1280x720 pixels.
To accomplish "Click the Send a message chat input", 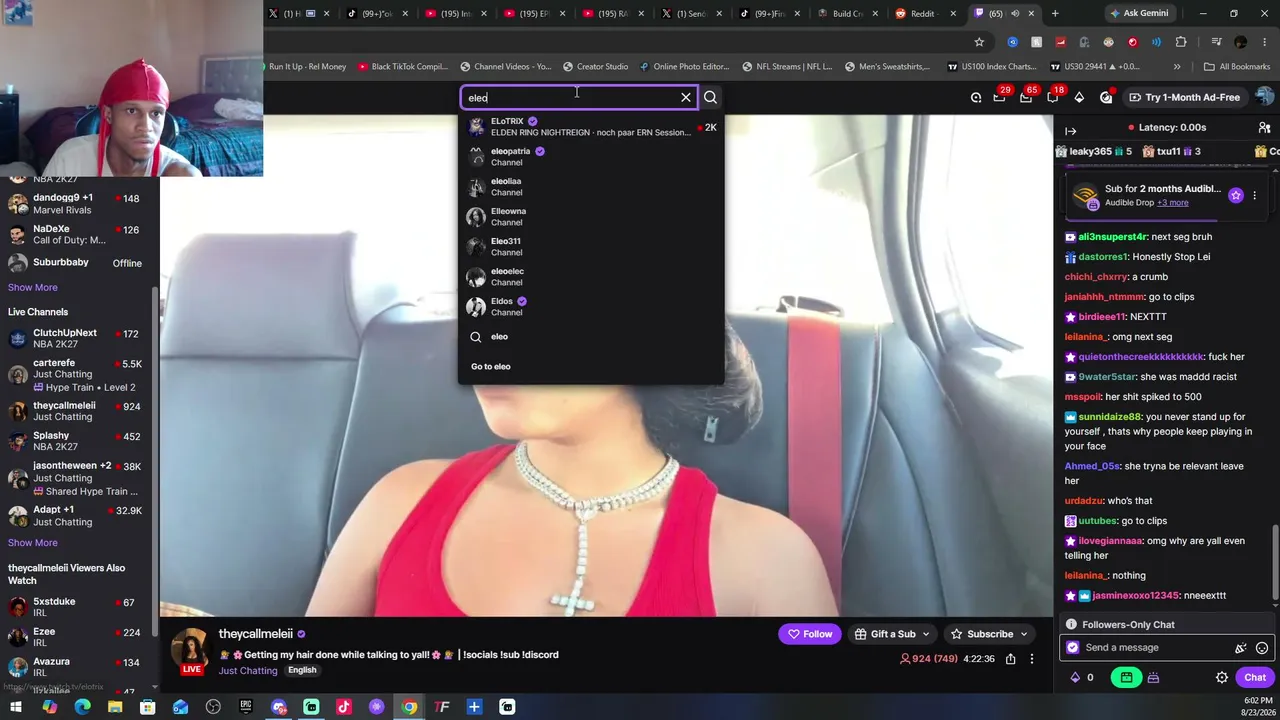I will 1150,648.
